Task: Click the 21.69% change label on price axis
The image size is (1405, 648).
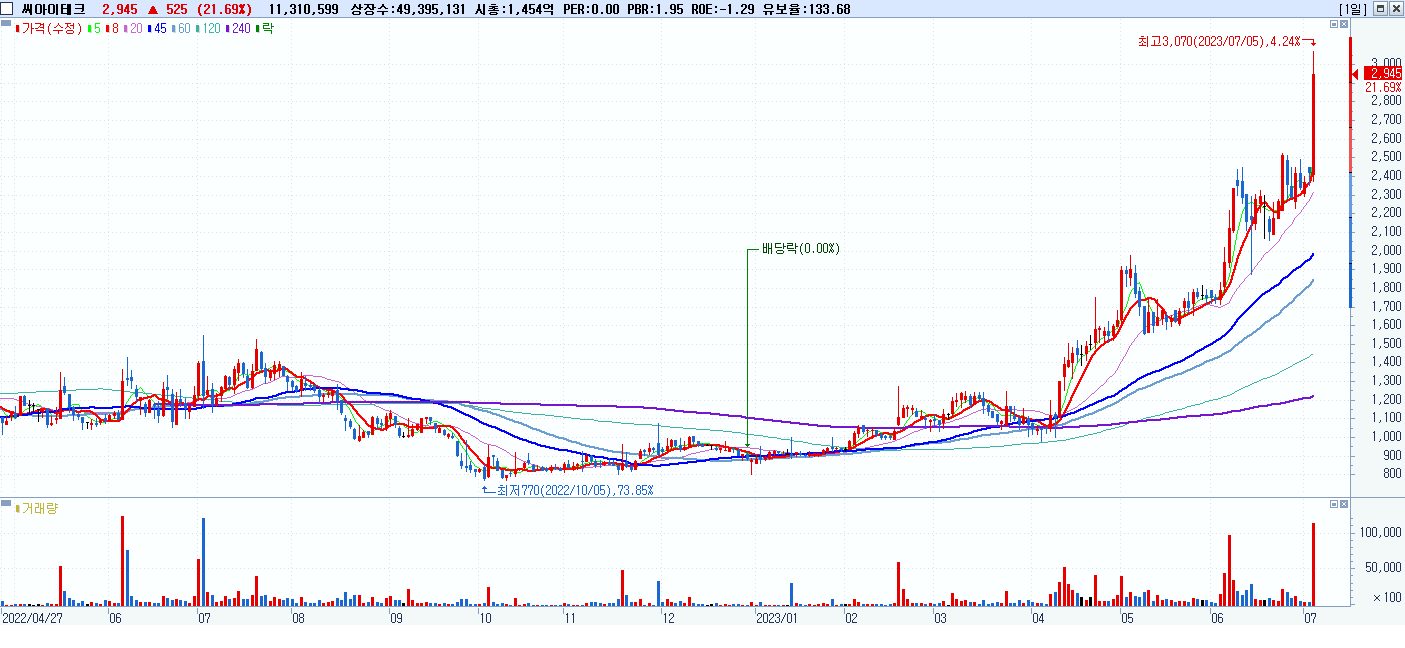Action: tap(1384, 87)
